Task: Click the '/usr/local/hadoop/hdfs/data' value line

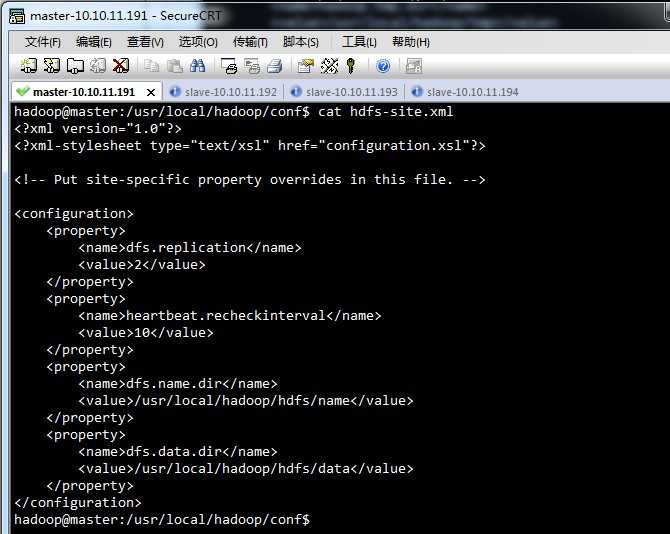Action: 246,469
